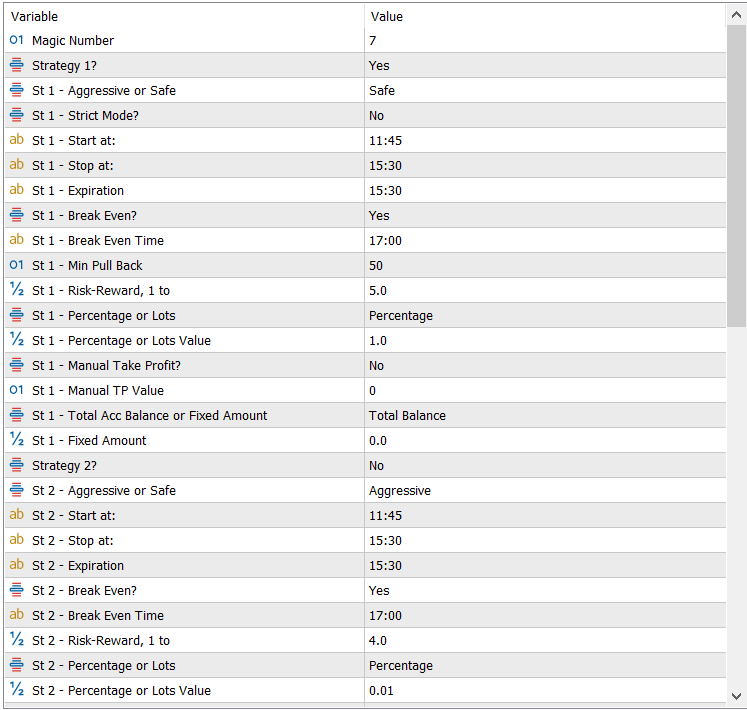Toggle the Strategy 1? value Yes

click(379, 65)
